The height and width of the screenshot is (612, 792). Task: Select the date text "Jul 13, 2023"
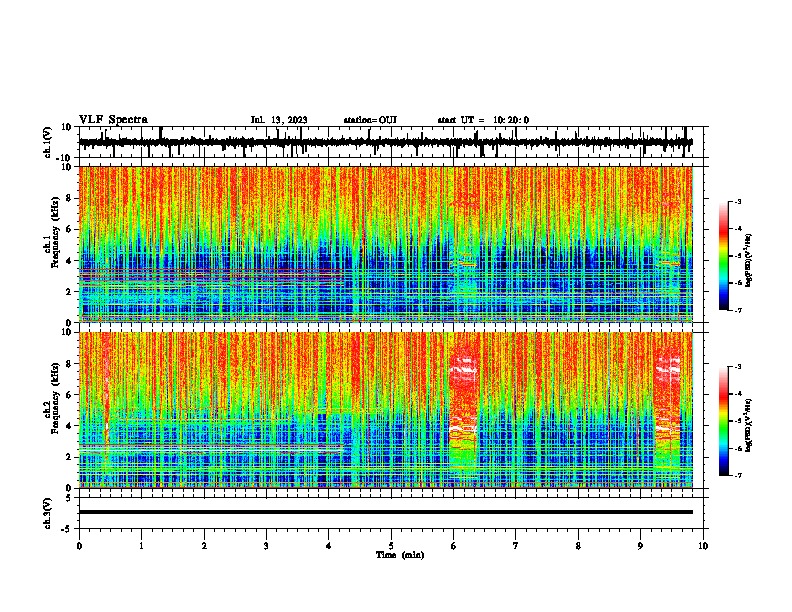279,120
